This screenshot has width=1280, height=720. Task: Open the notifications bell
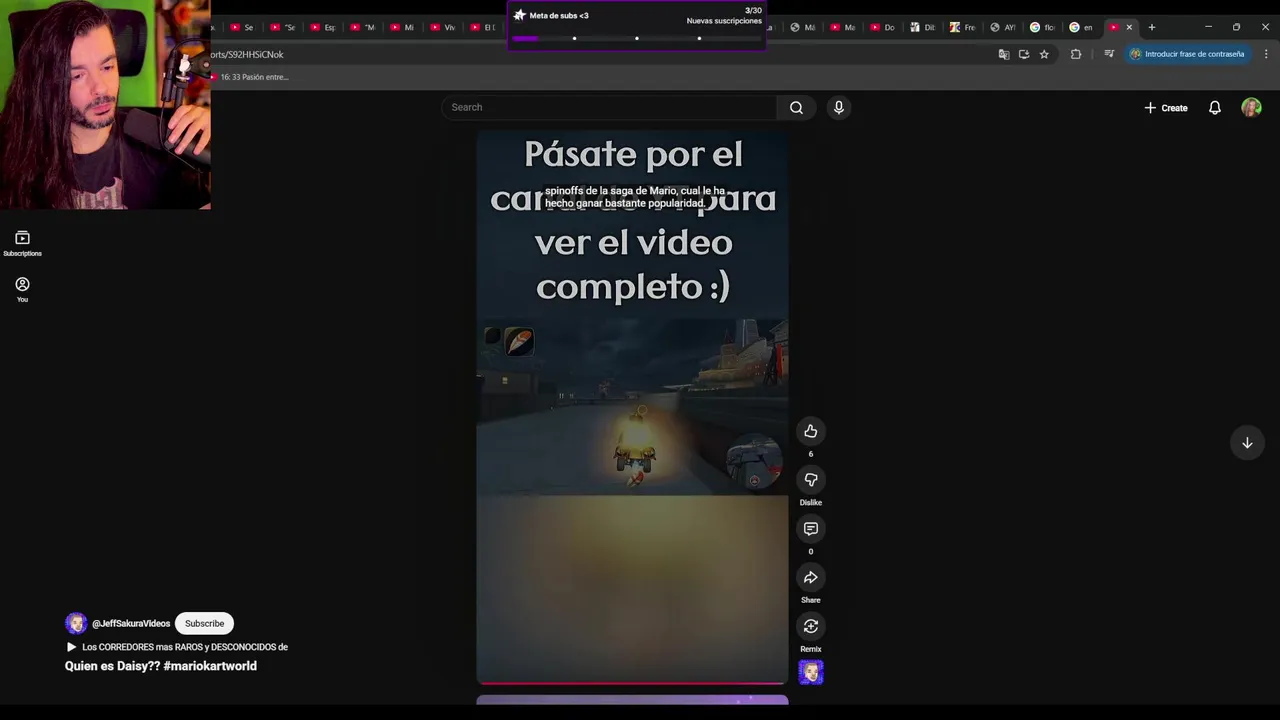point(1215,108)
